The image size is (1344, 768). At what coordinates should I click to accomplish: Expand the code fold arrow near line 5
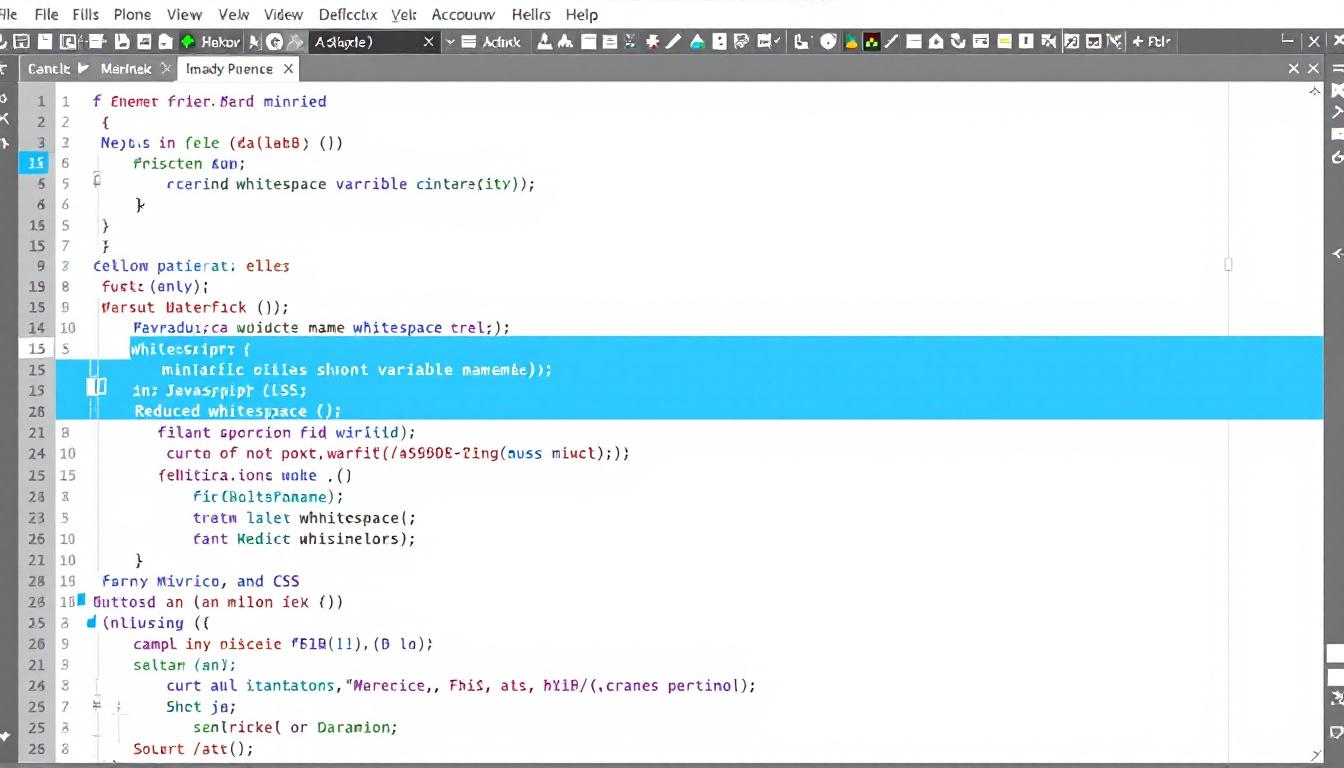[97, 180]
